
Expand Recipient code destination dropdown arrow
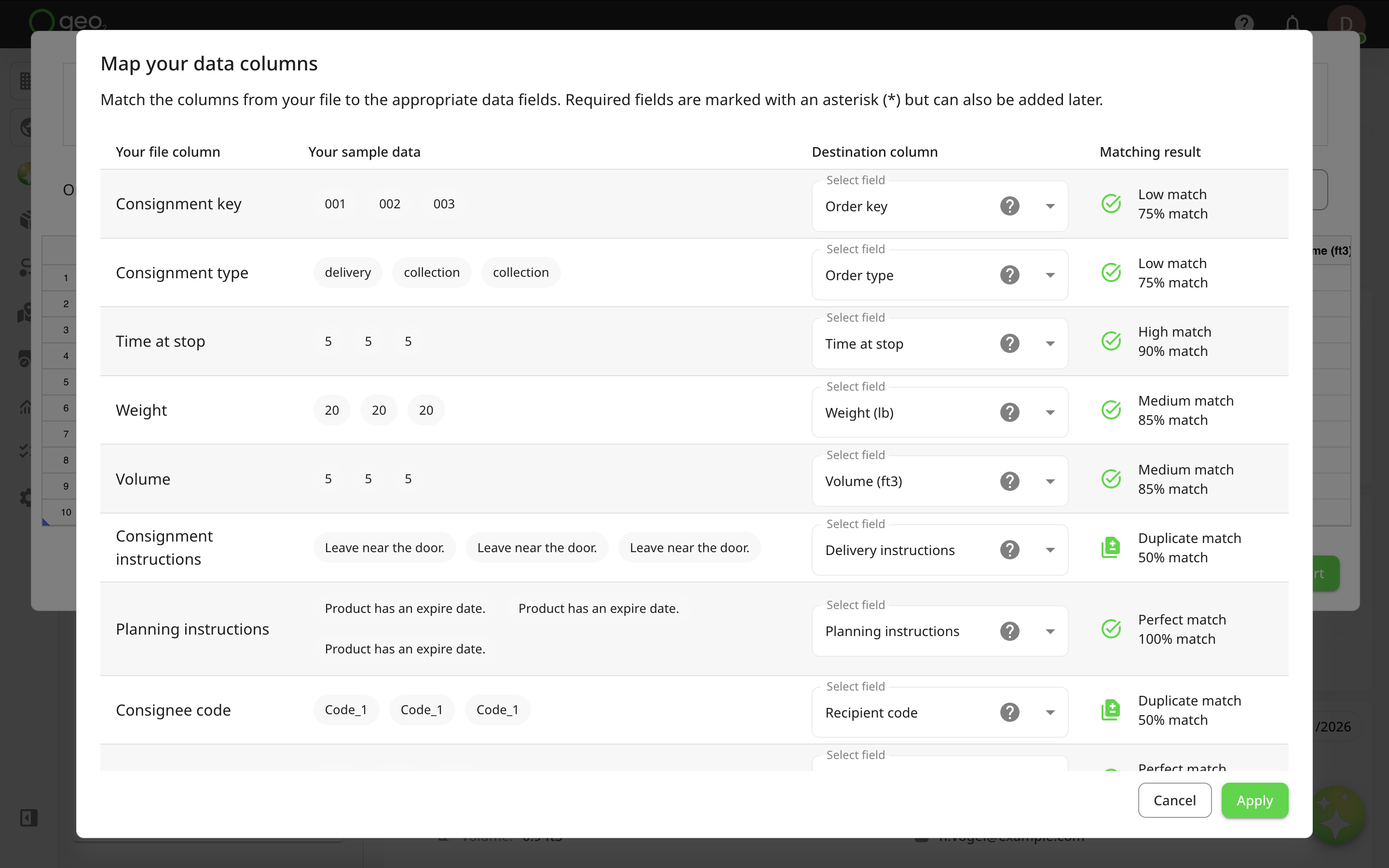[x=1050, y=712]
